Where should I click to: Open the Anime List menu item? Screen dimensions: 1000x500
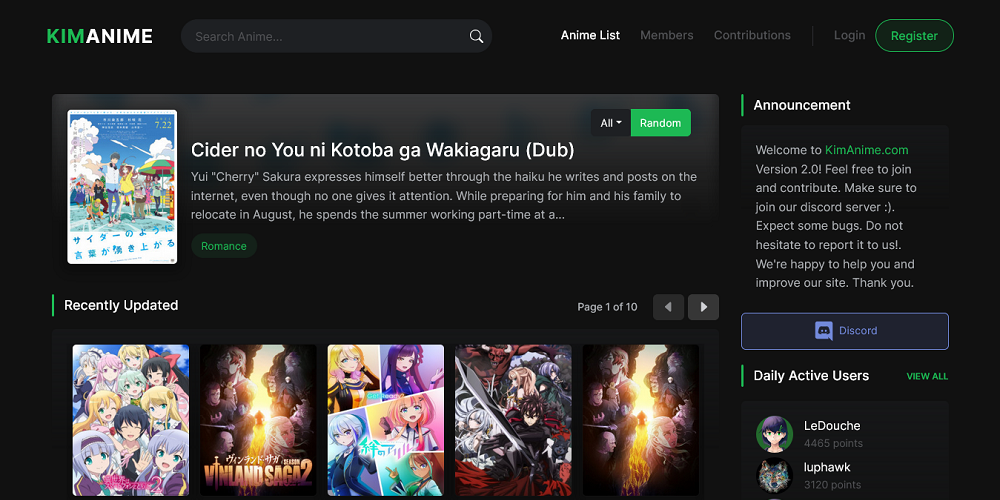point(590,36)
